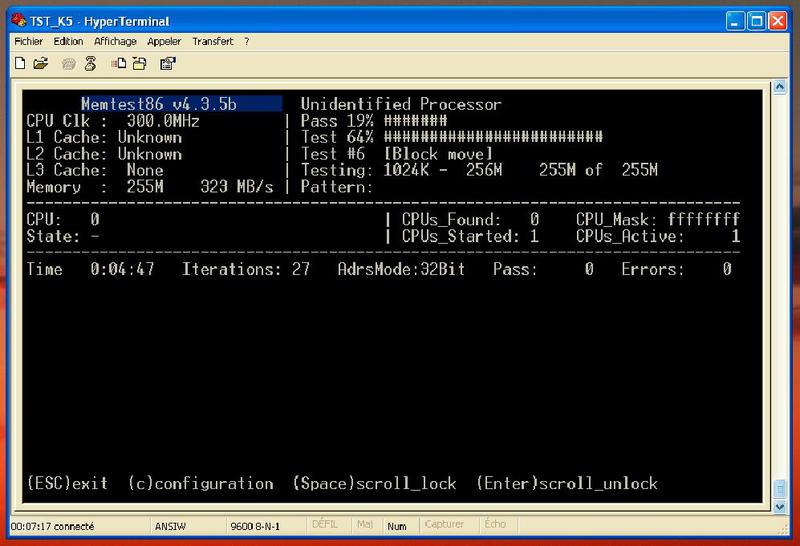Click the Maj status bar indicator
The height and width of the screenshot is (546, 800).
[x=365, y=524]
